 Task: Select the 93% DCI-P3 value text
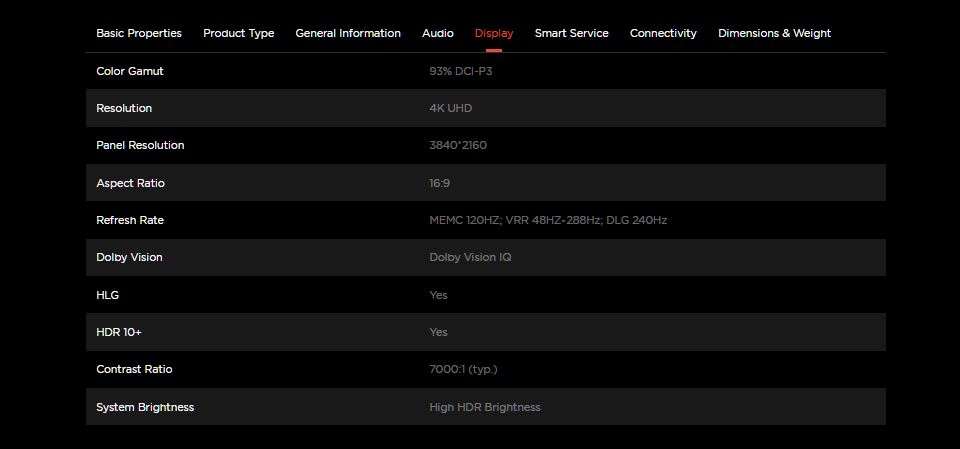[x=461, y=71]
